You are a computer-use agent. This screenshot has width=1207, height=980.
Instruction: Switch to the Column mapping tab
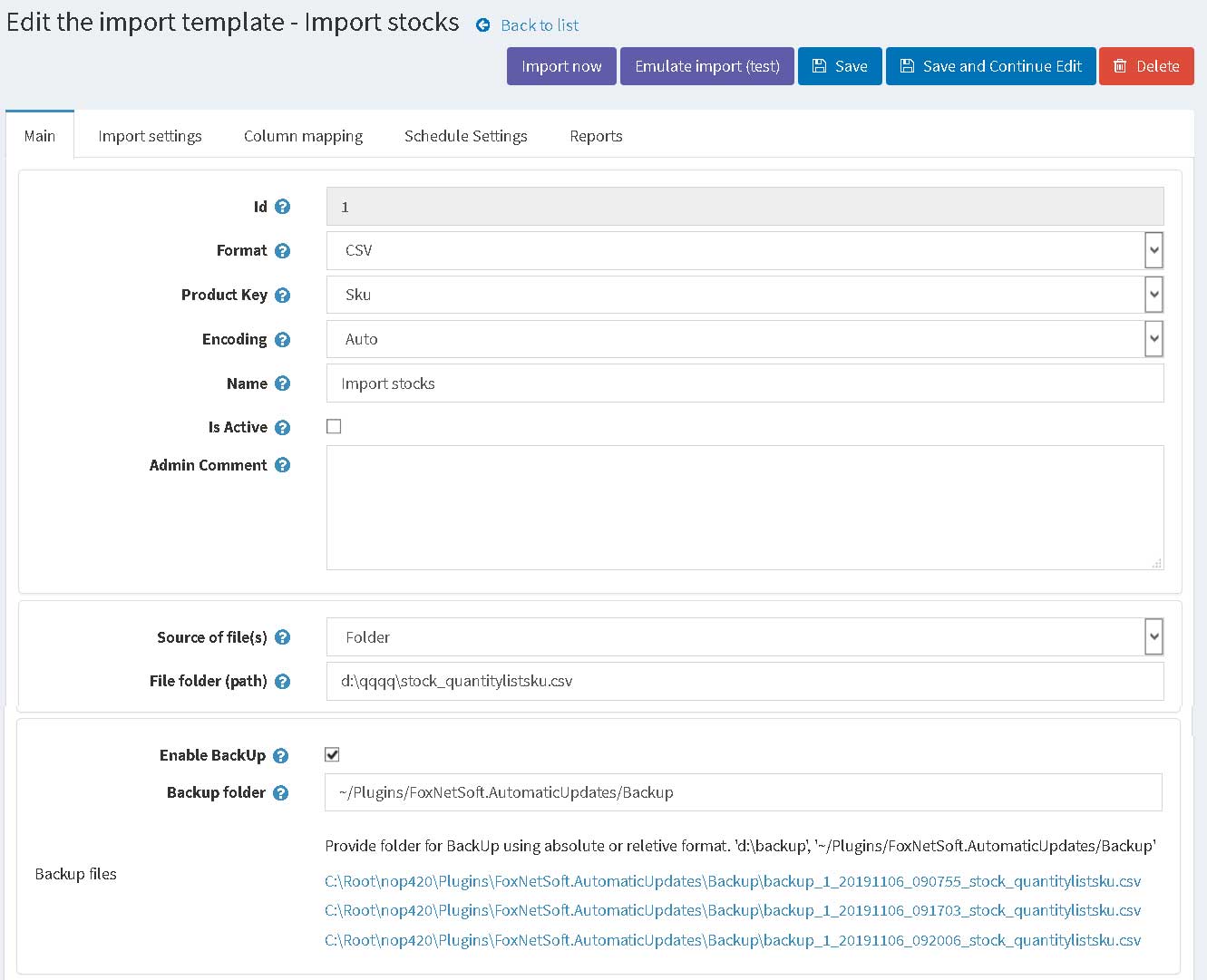[x=303, y=136]
